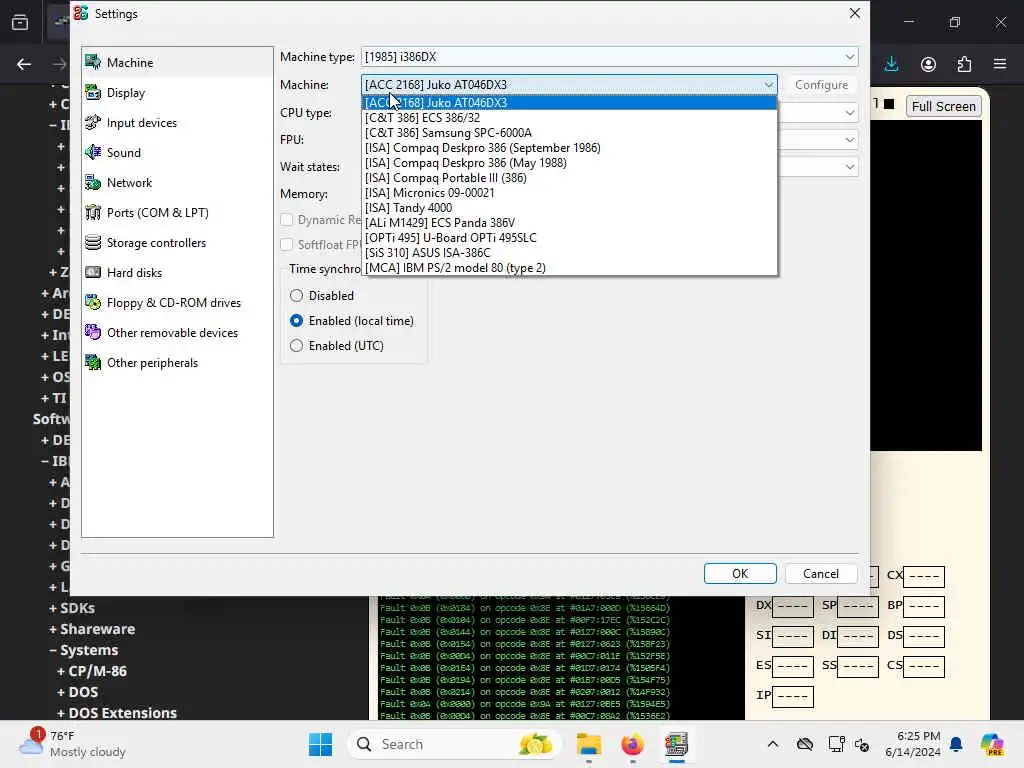Click the taskbar Search box
This screenshot has height=768, width=1024.
[x=455, y=744]
